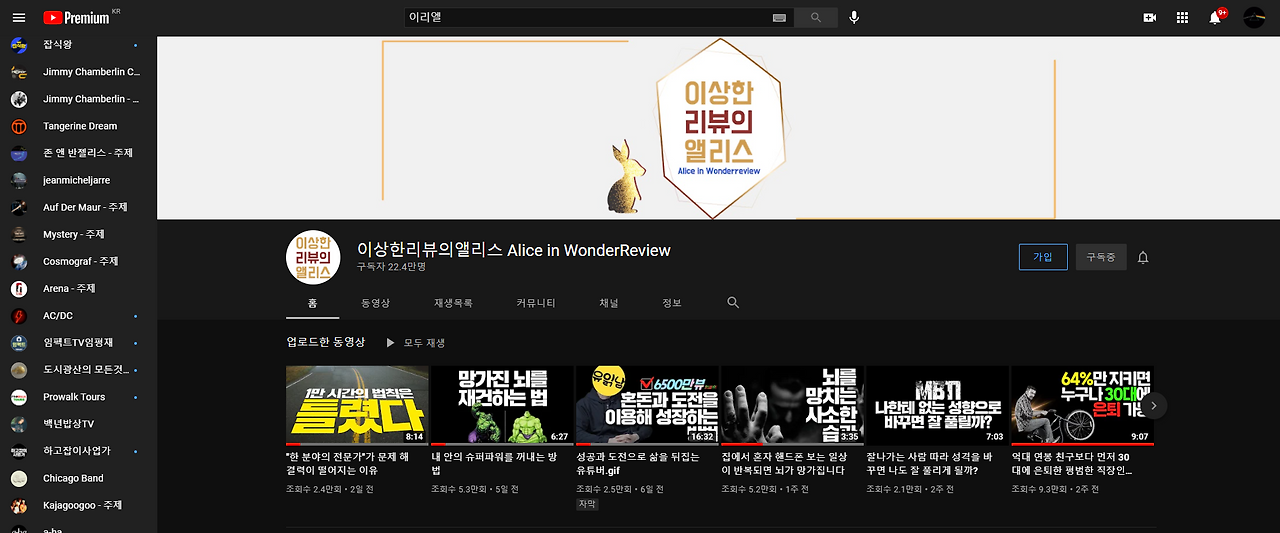Viewport: 1280px width, 533px height.
Task: Open AC/DC channel in sidebar
Action: click(76, 315)
